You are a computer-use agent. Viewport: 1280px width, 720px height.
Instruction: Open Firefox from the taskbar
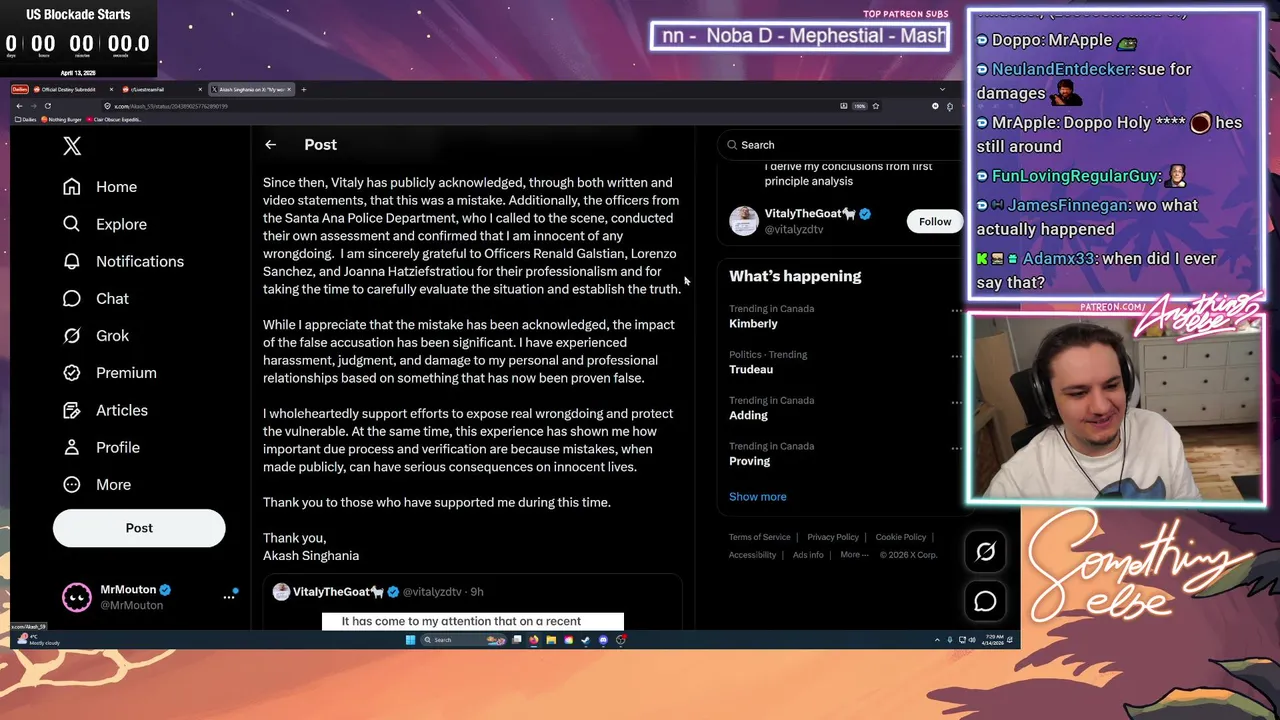(534, 640)
